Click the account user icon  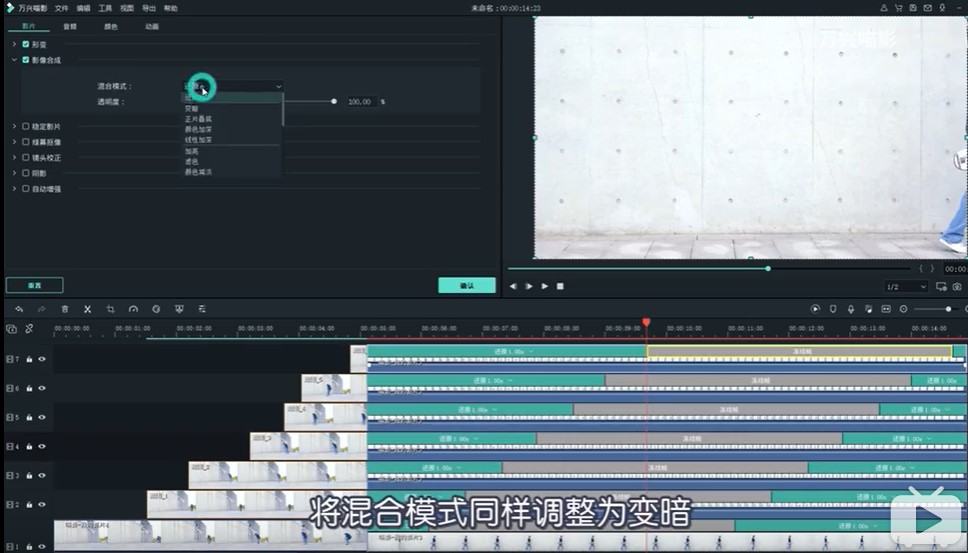(x=883, y=8)
